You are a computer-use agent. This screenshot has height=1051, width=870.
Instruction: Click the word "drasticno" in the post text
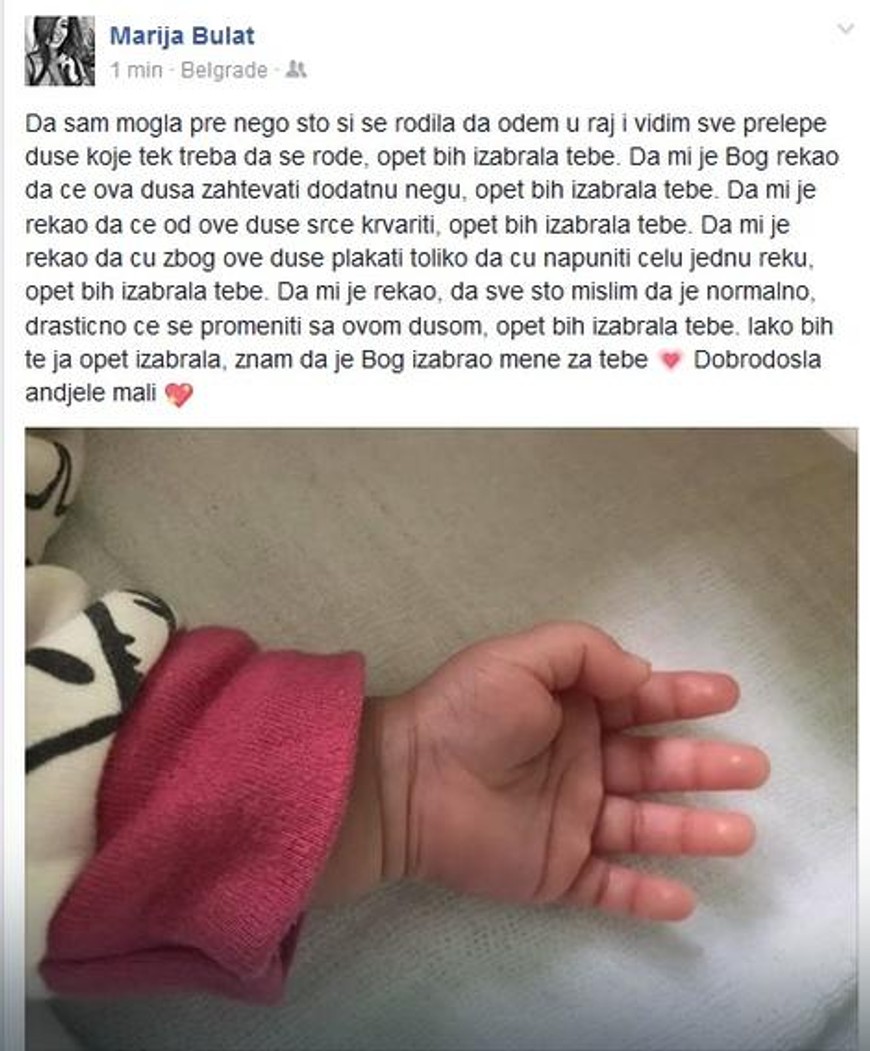76,326
